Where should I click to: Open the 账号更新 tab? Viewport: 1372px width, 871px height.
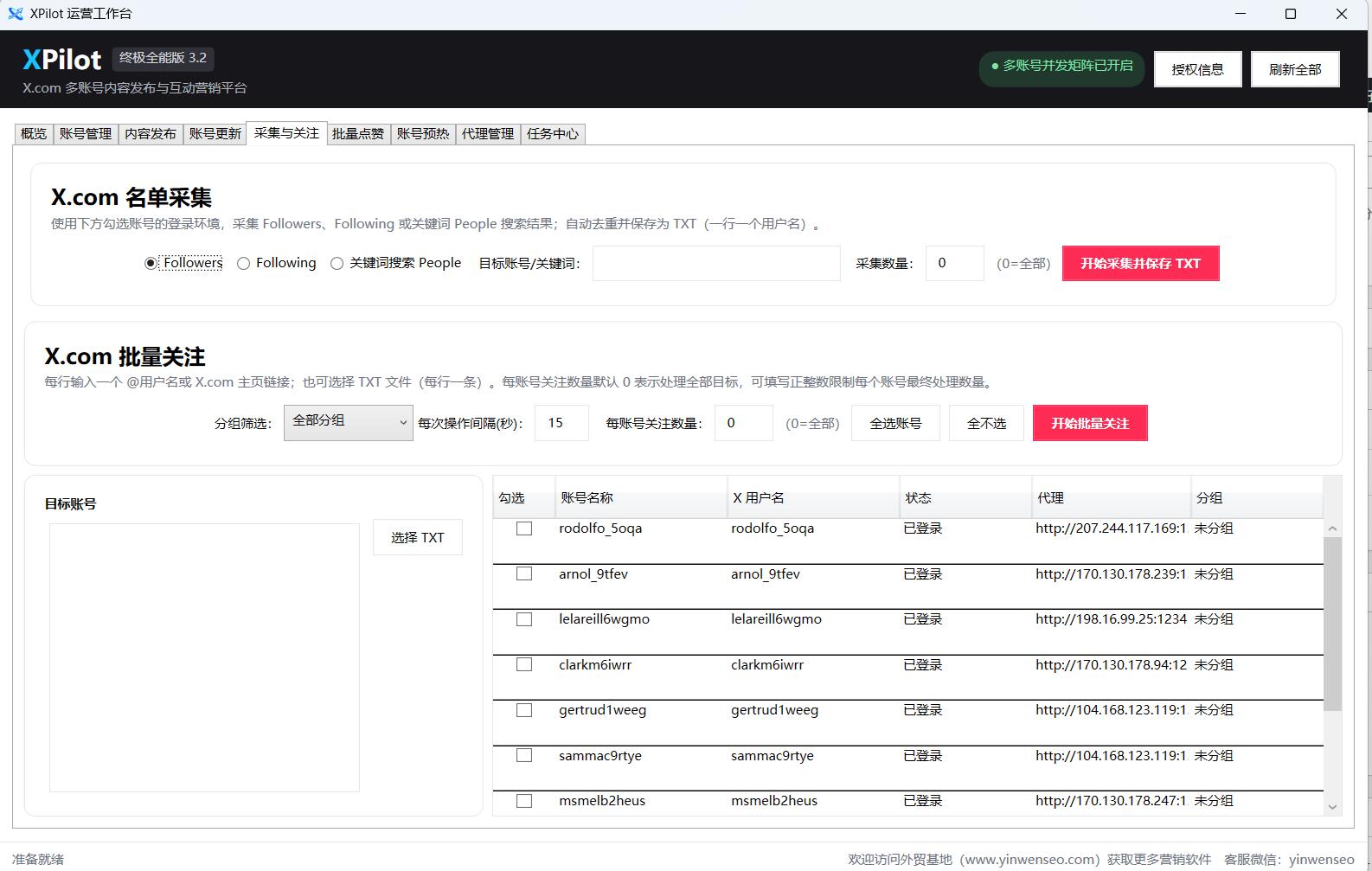(x=215, y=133)
